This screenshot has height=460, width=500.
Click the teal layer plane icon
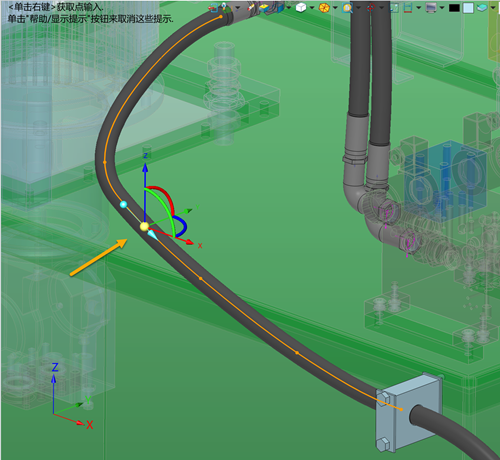click(482, 8)
